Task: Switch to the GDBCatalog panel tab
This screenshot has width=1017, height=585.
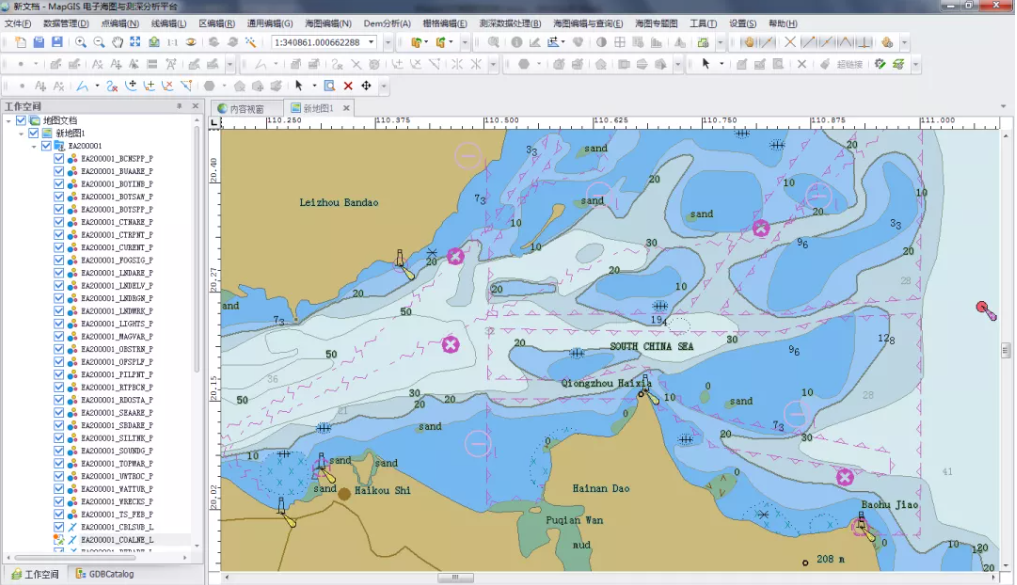Action: click(x=102, y=575)
